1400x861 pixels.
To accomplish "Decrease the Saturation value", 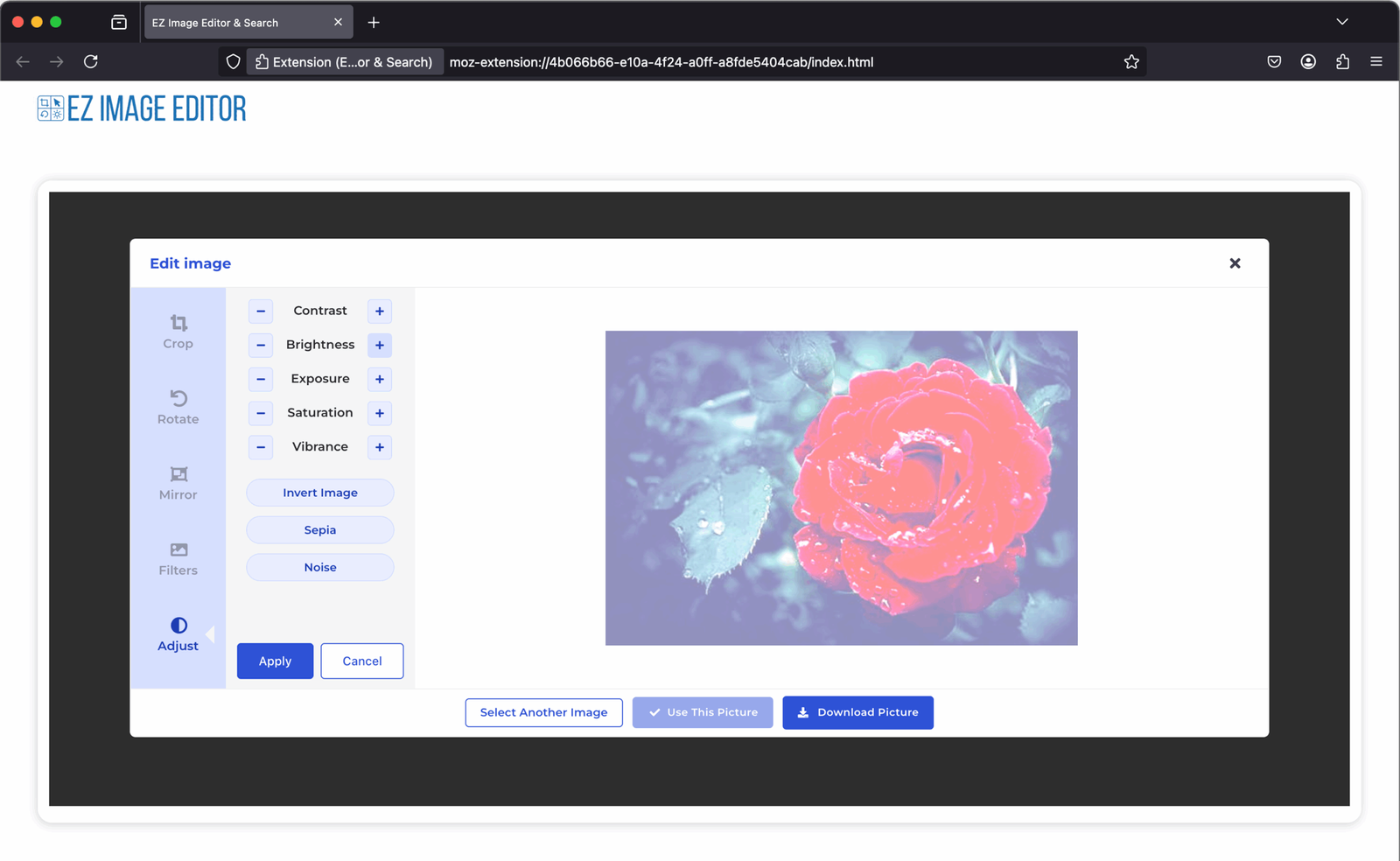I will coord(261,413).
